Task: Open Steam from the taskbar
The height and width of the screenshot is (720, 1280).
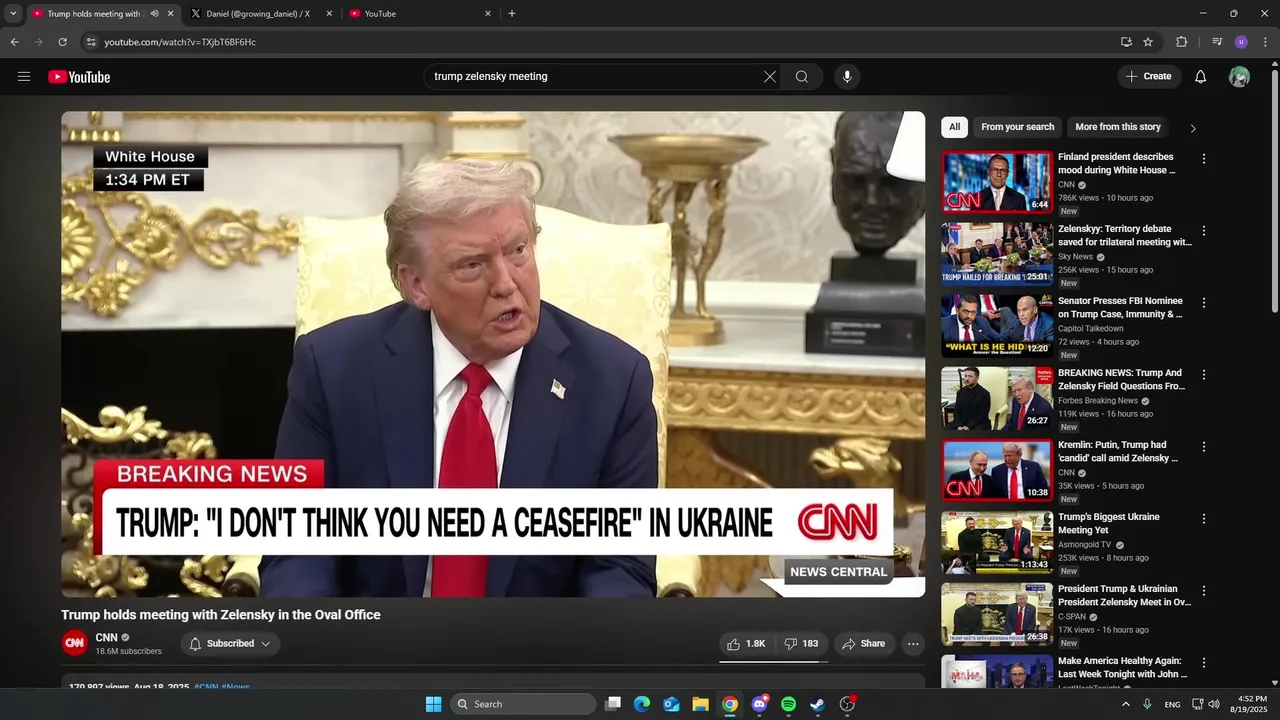Action: 817,704
